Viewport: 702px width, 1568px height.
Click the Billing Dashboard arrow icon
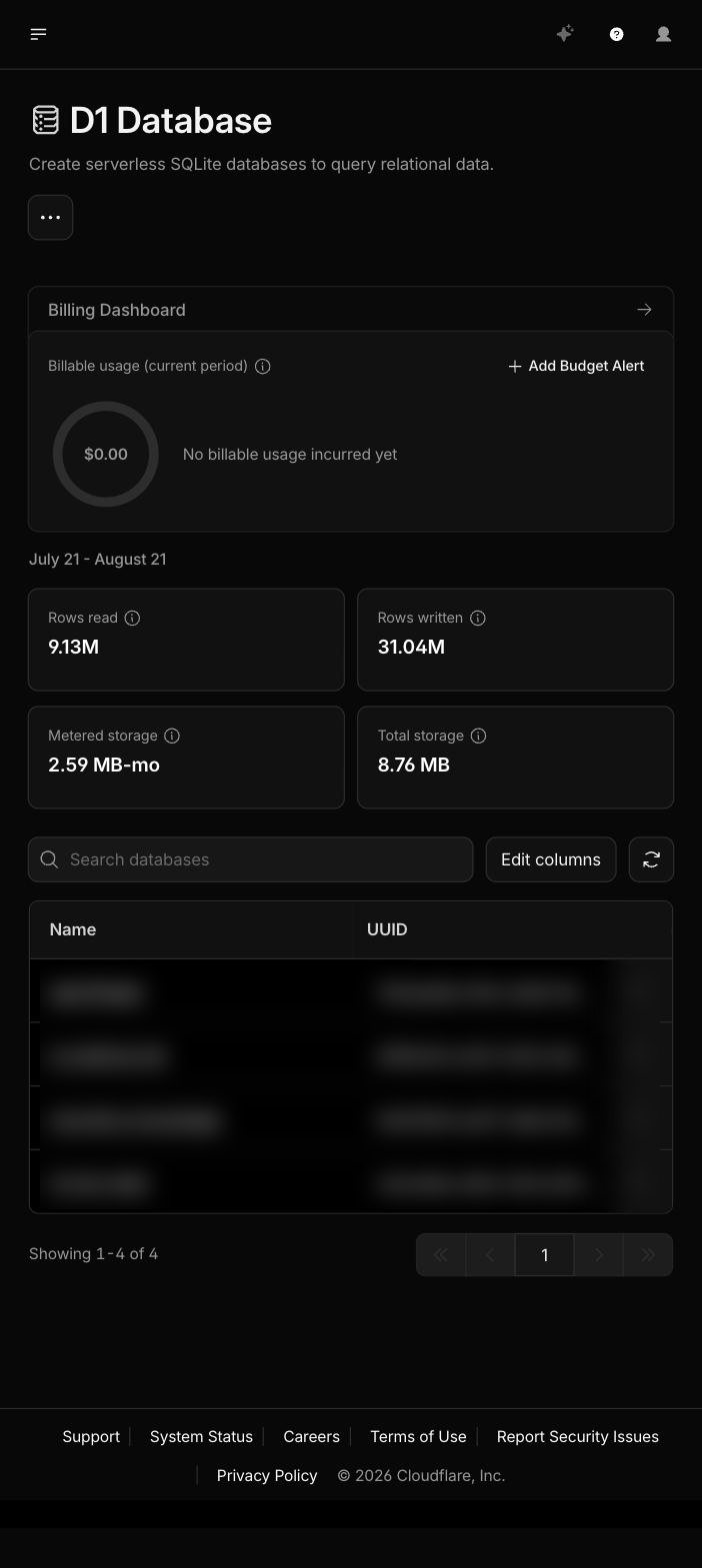tap(644, 310)
